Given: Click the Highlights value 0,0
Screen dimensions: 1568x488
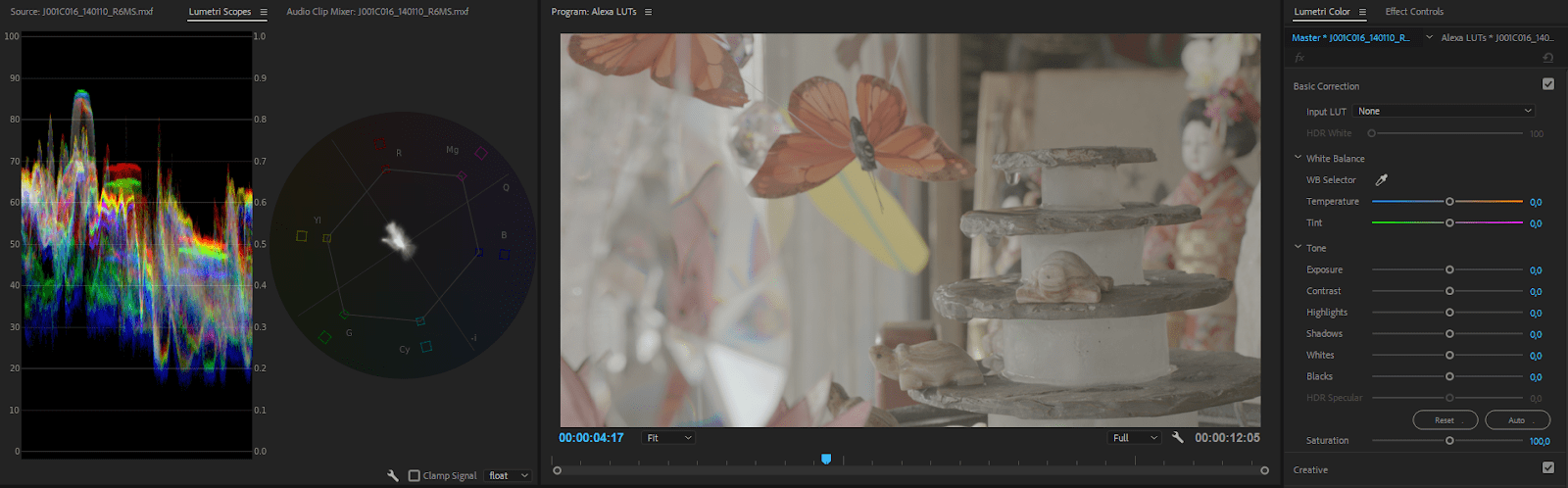Looking at the screenshot, I should pyautogui.click(x=1536, y=314).
